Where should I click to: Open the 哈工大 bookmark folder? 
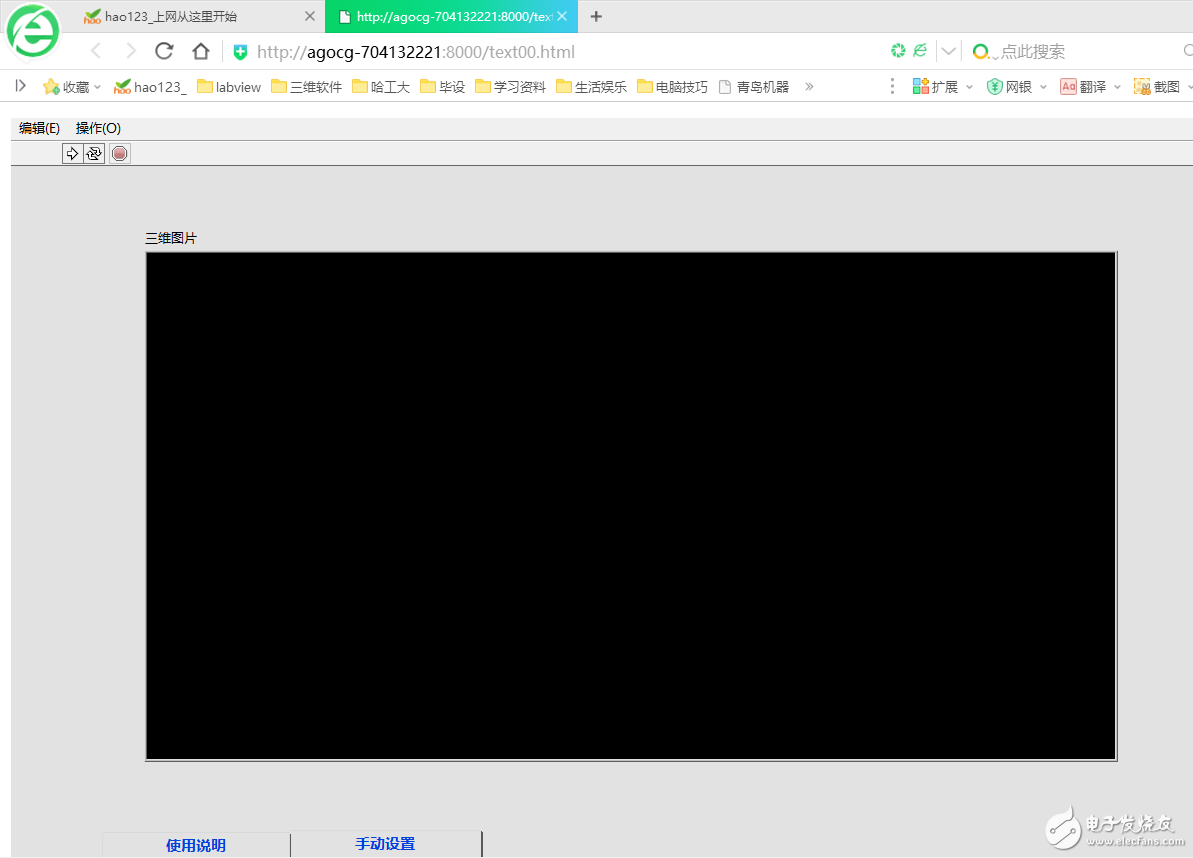point(381,87)
